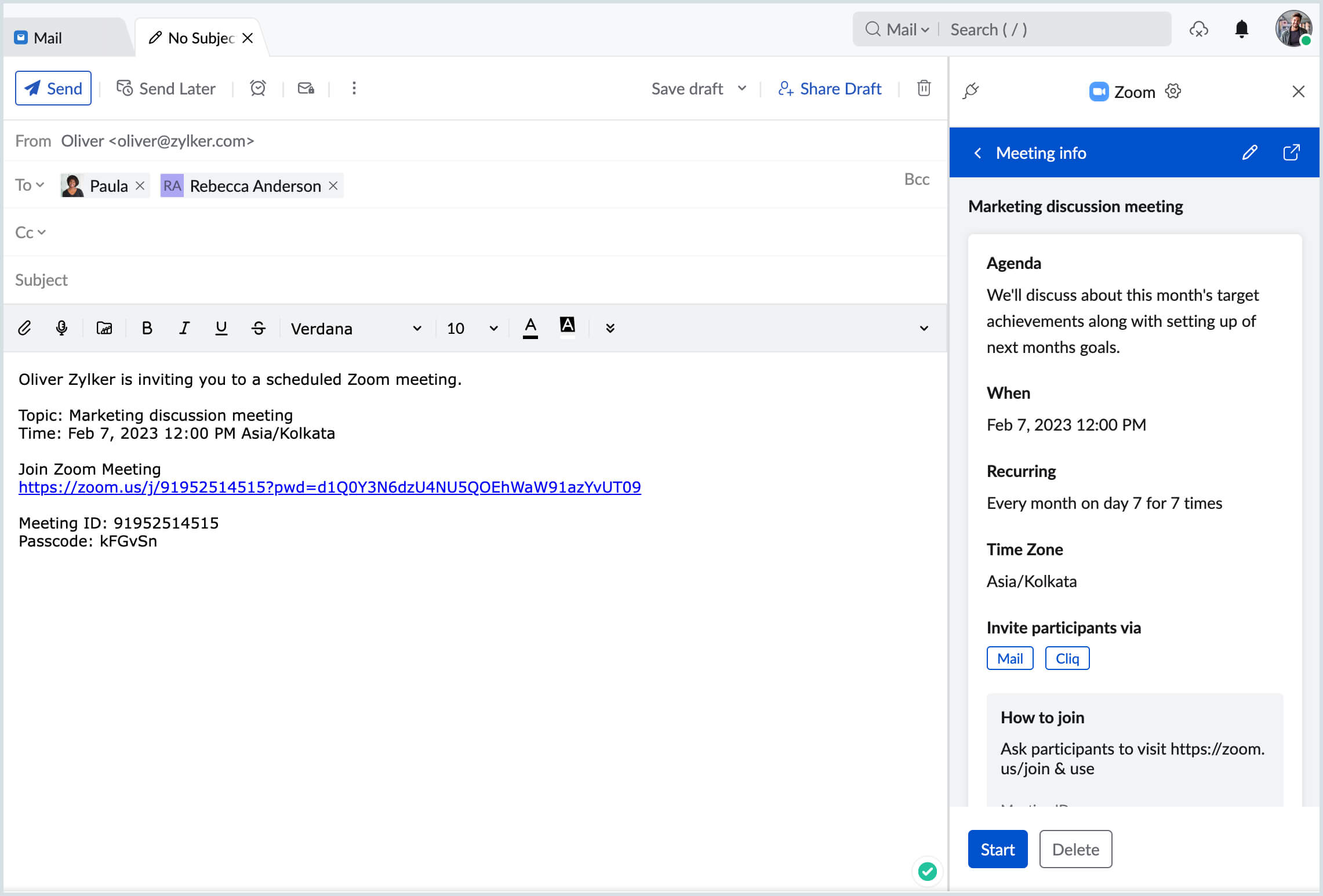Expand the font size selector
This screenshot has height=896, width=1323.
(493, 328)
